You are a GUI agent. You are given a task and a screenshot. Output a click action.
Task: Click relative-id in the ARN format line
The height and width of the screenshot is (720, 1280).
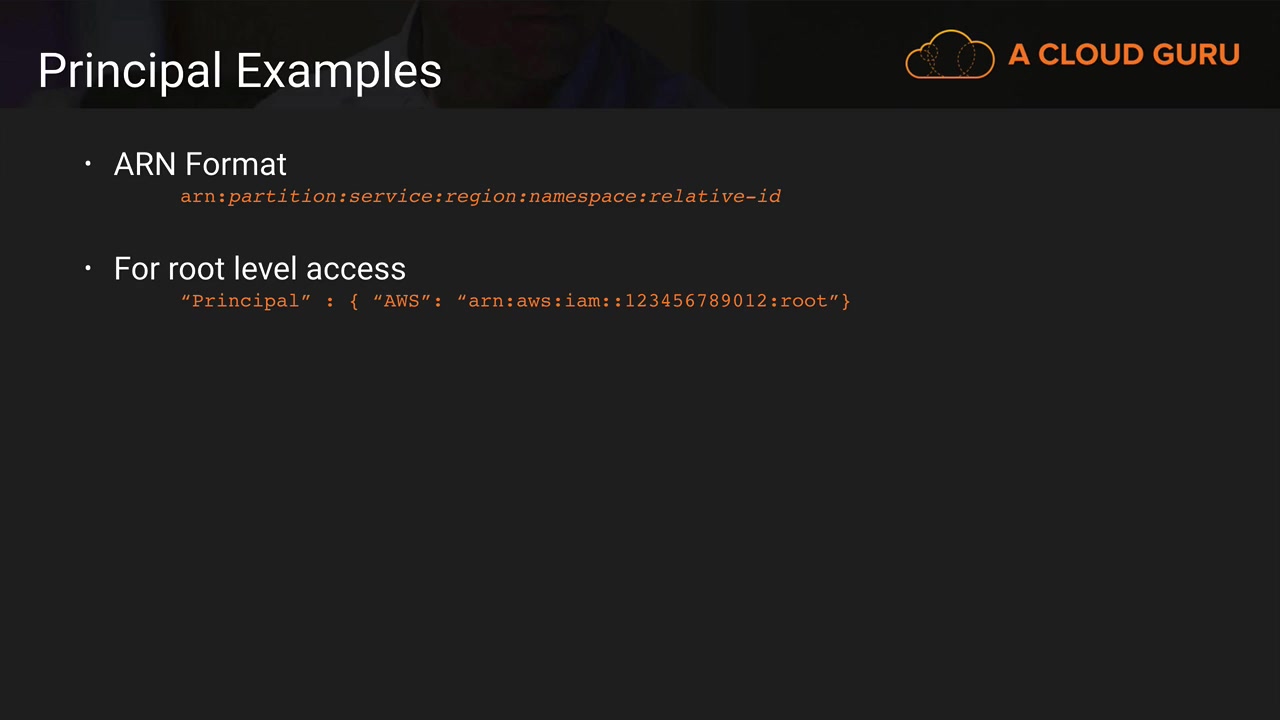(715, 197)
